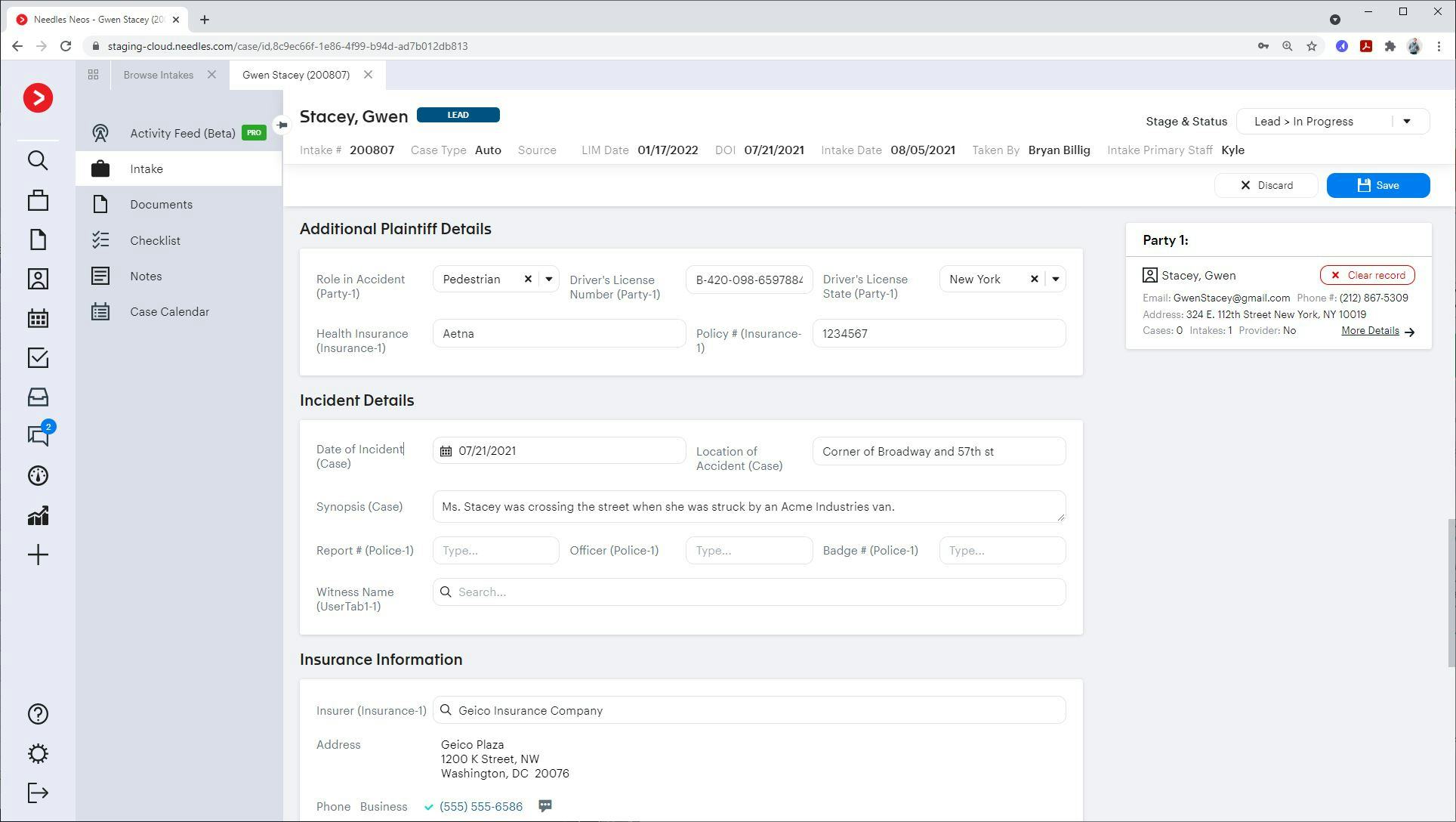Click the search magnifier icon
This screenshot has height=822, width=1456.
pos(37,160)
